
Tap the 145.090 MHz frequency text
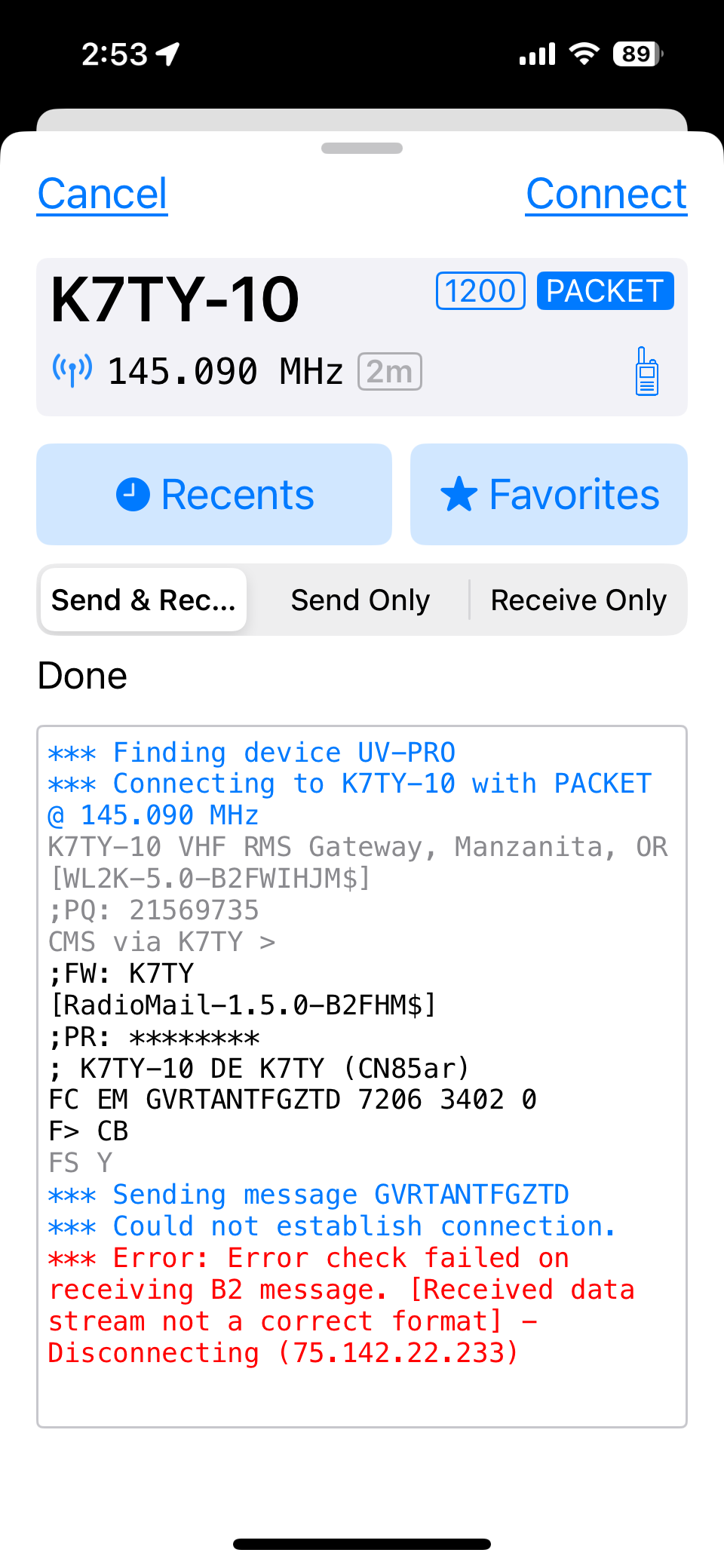tap(225, 371)
